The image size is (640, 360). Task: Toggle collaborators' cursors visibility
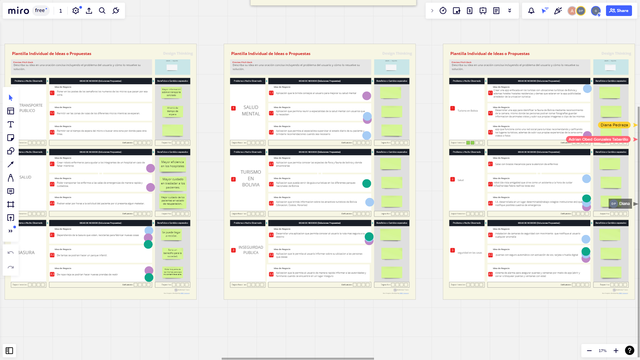(x=544, y=11)
